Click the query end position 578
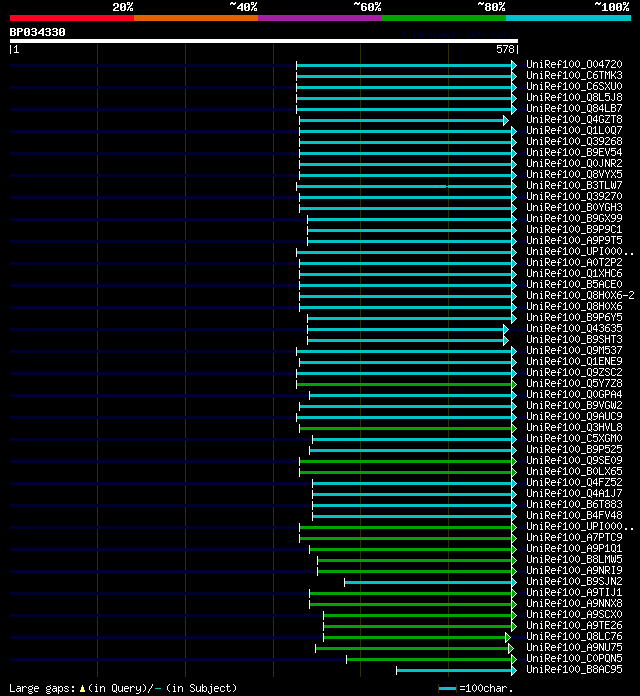Viewport: 640px width, 696px height. pos(505,49)
